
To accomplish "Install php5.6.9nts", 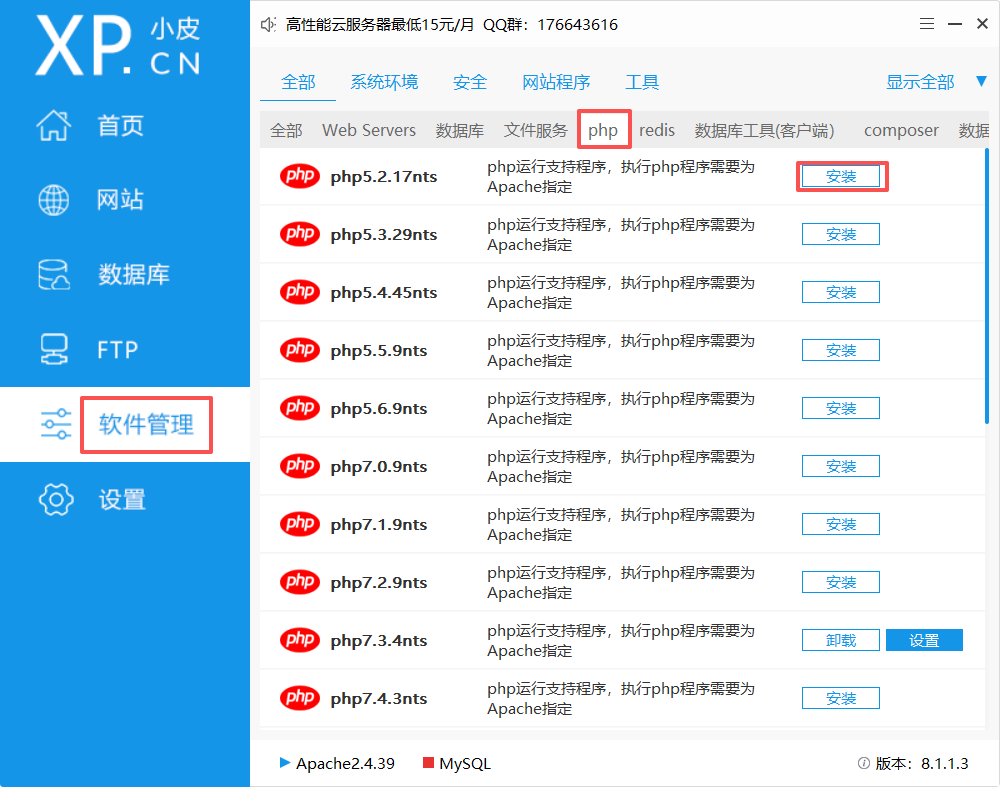I will (x=841, y=408).
